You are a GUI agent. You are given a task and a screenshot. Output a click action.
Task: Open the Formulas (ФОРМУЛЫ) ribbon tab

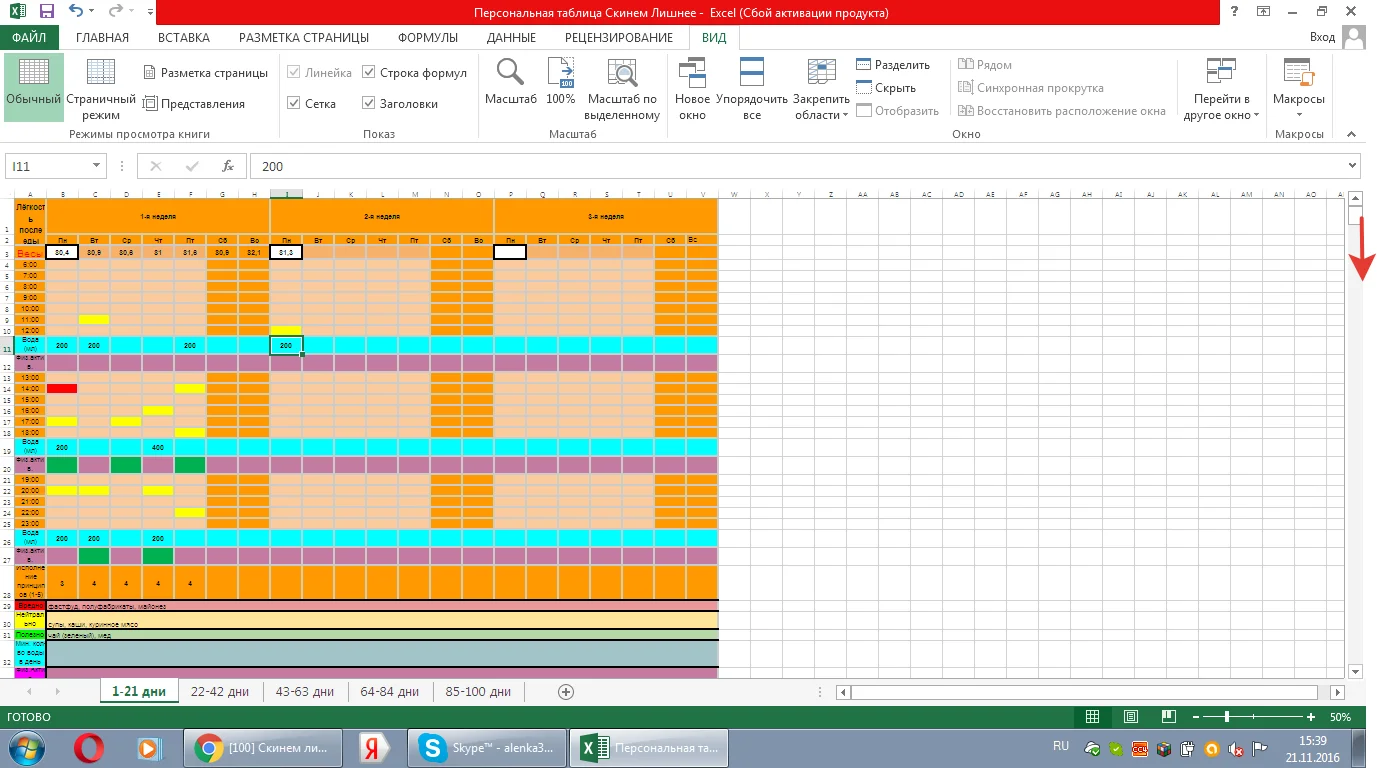pyautogui.click(x=427, y=38)
